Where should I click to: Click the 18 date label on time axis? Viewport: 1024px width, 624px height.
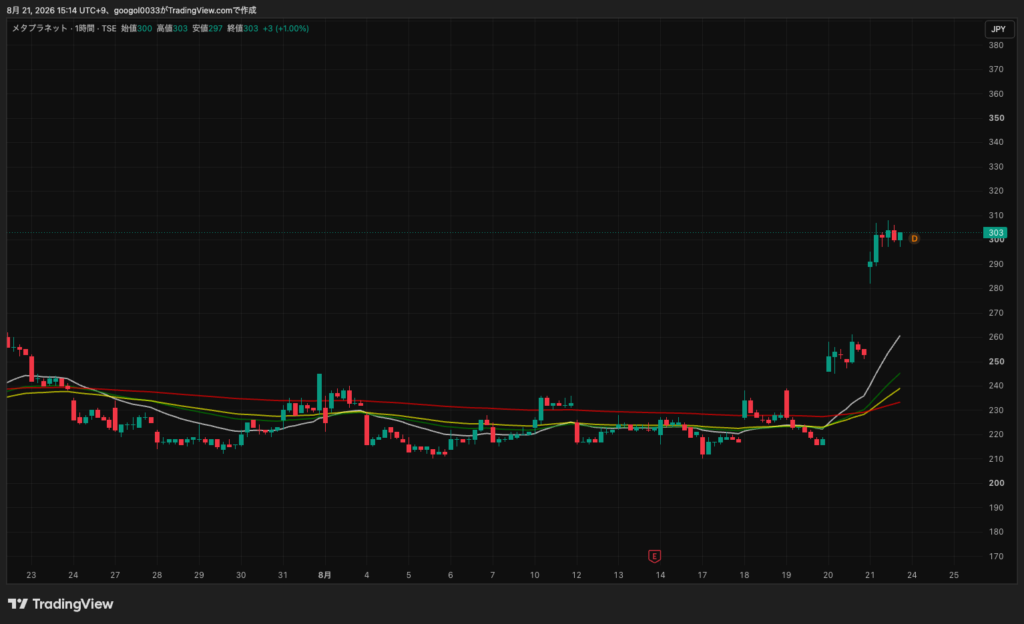744,575
